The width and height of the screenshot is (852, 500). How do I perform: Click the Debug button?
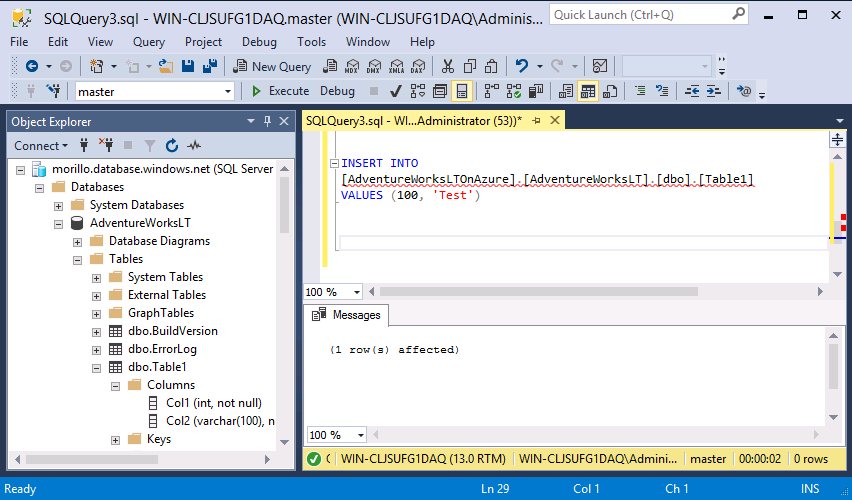click(337, 91)
